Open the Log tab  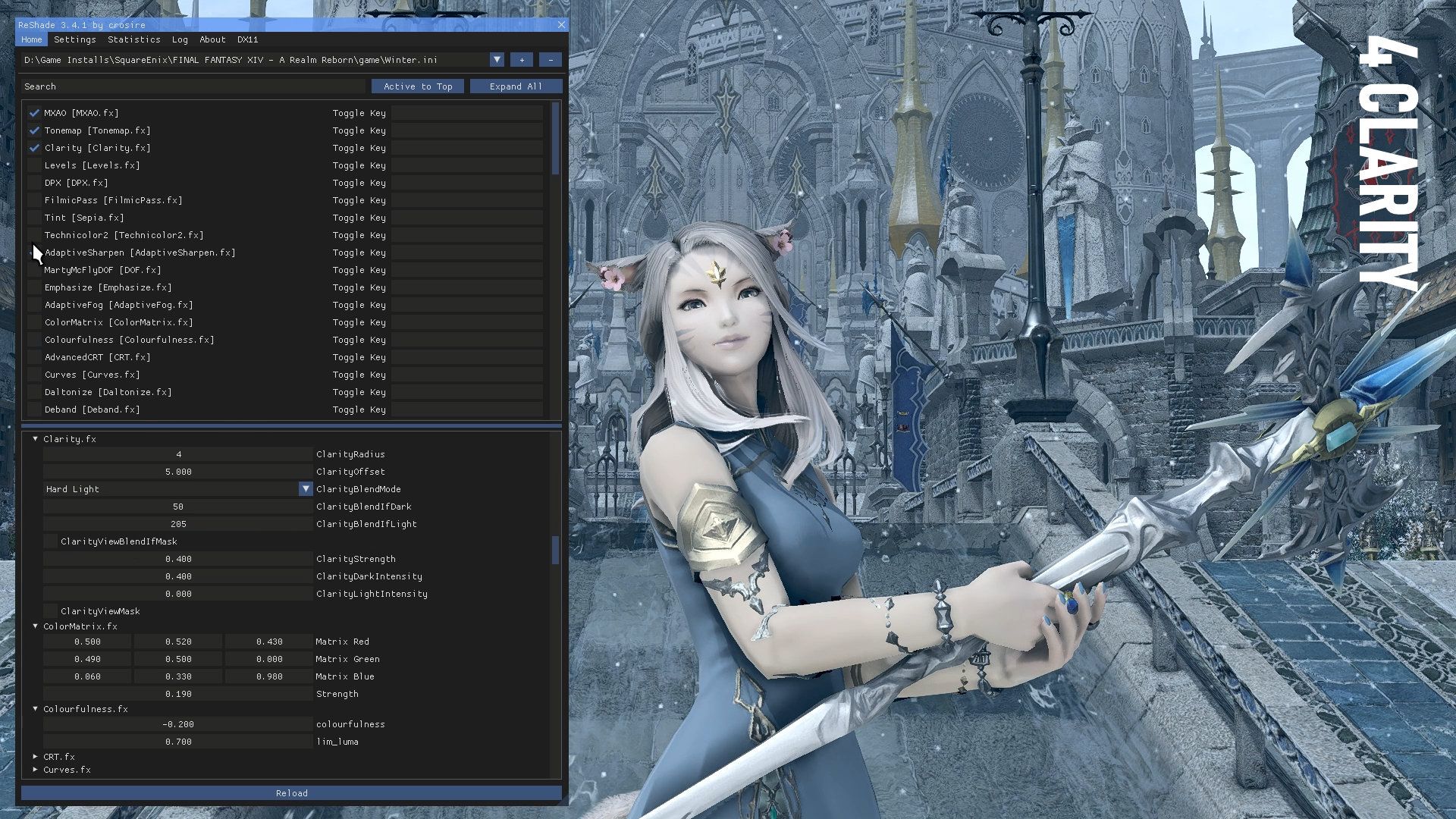click(180, 39)
